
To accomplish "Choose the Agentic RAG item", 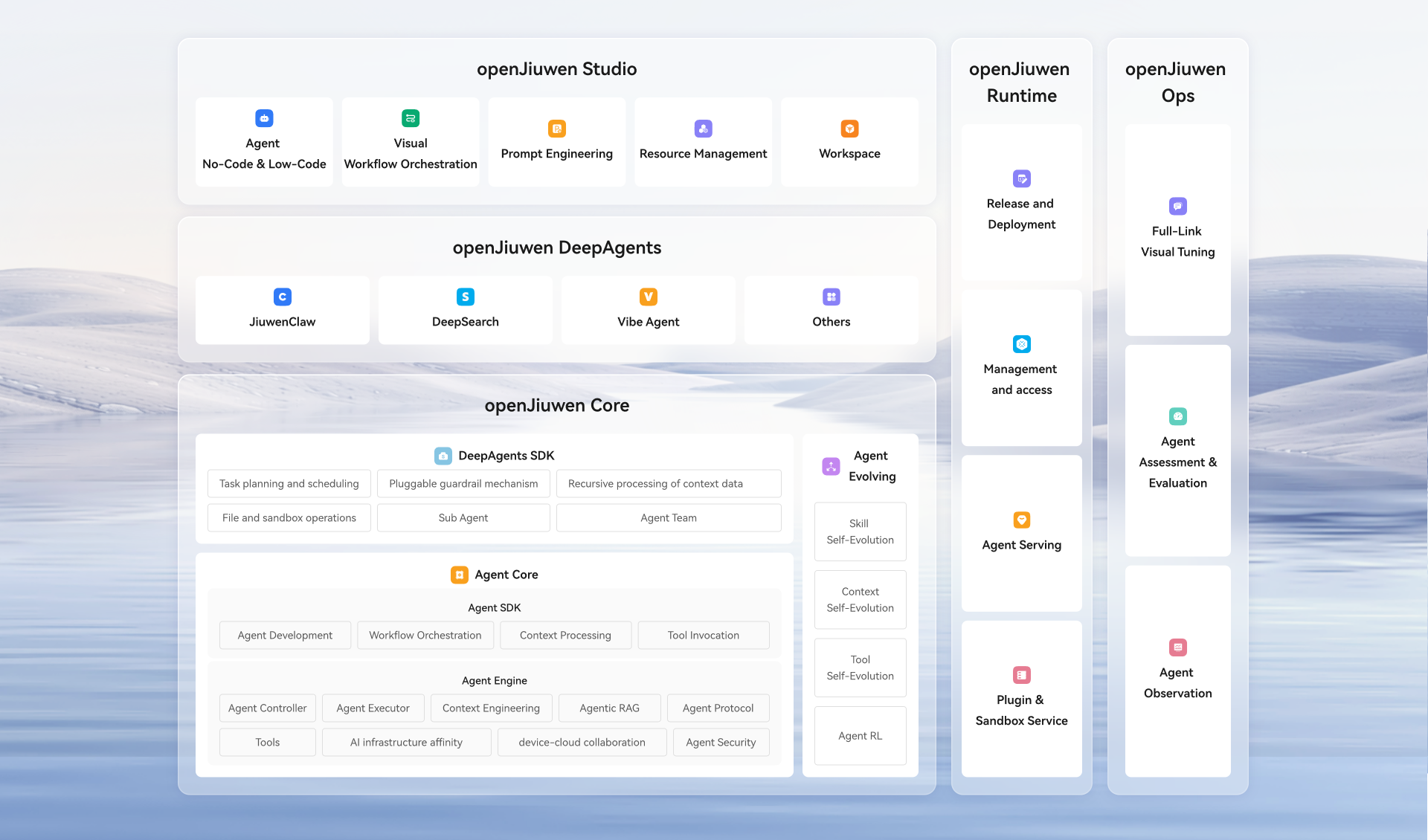I will 609,708.
